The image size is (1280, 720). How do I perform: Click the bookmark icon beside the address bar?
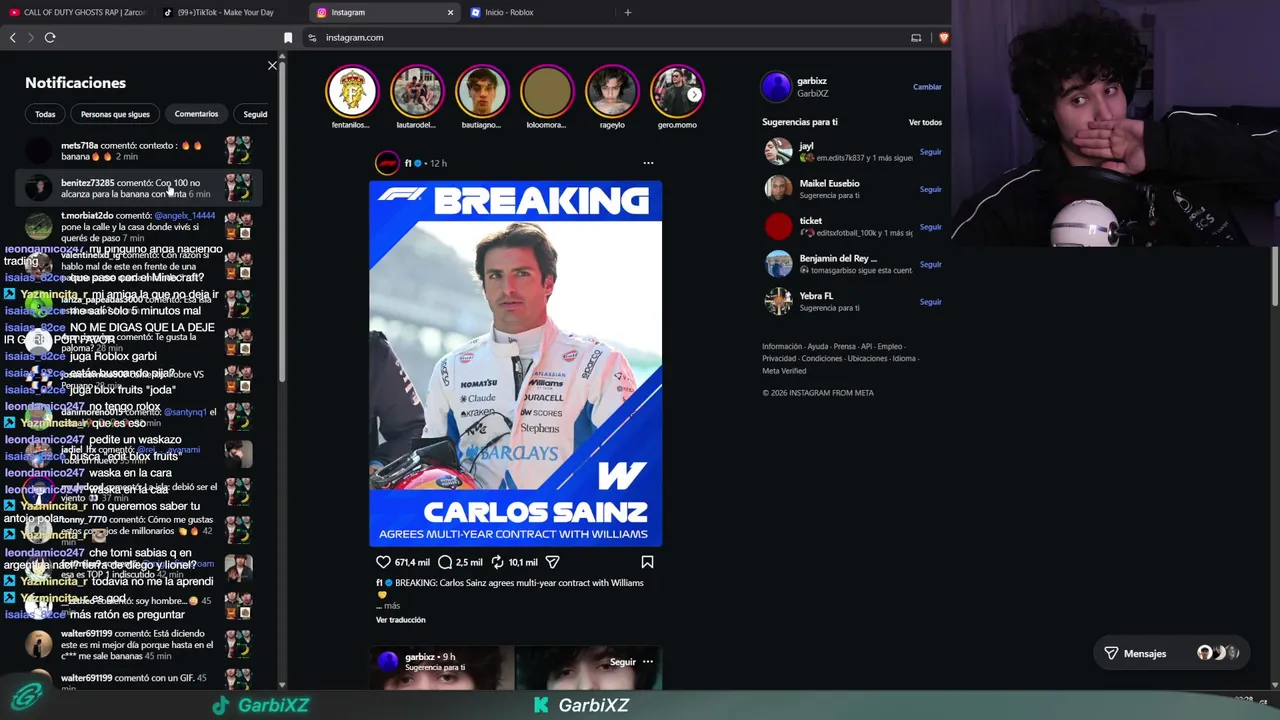pyautogui.click(x=288, y=38)
